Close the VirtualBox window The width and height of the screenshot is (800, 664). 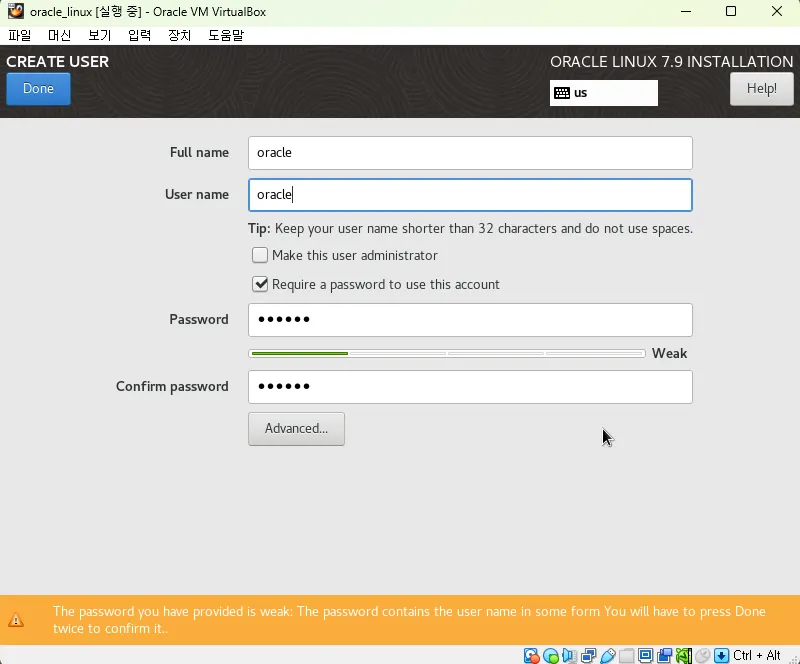coord(777,11)
